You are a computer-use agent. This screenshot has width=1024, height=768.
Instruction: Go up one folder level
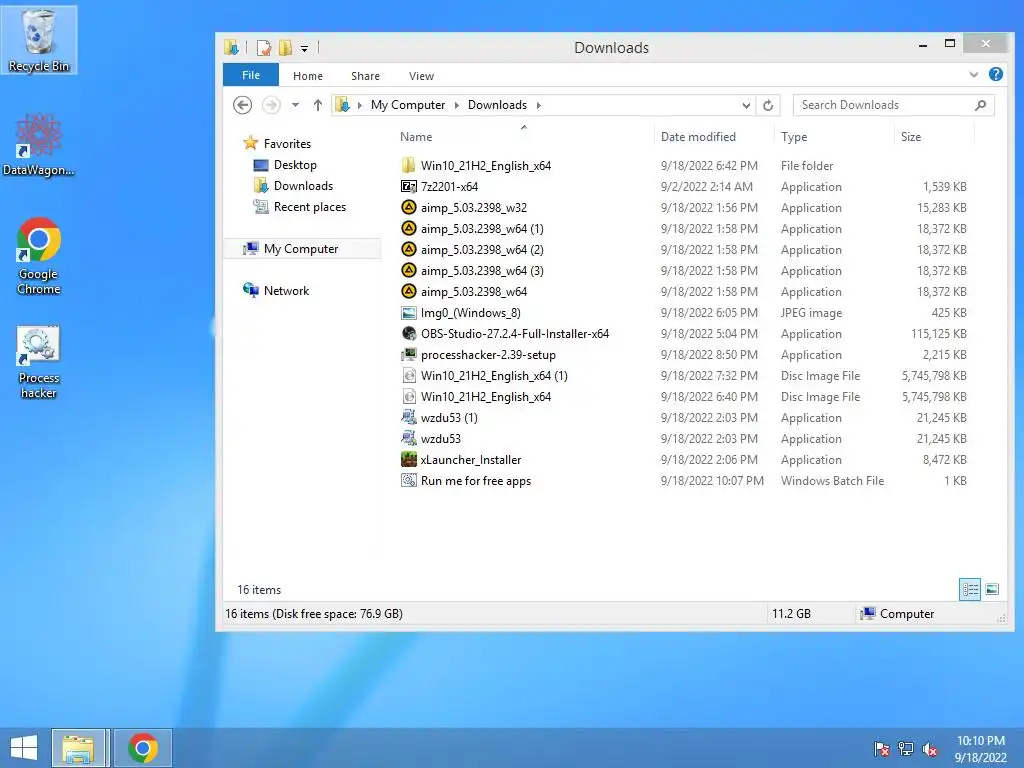click(x=317, y=105)
